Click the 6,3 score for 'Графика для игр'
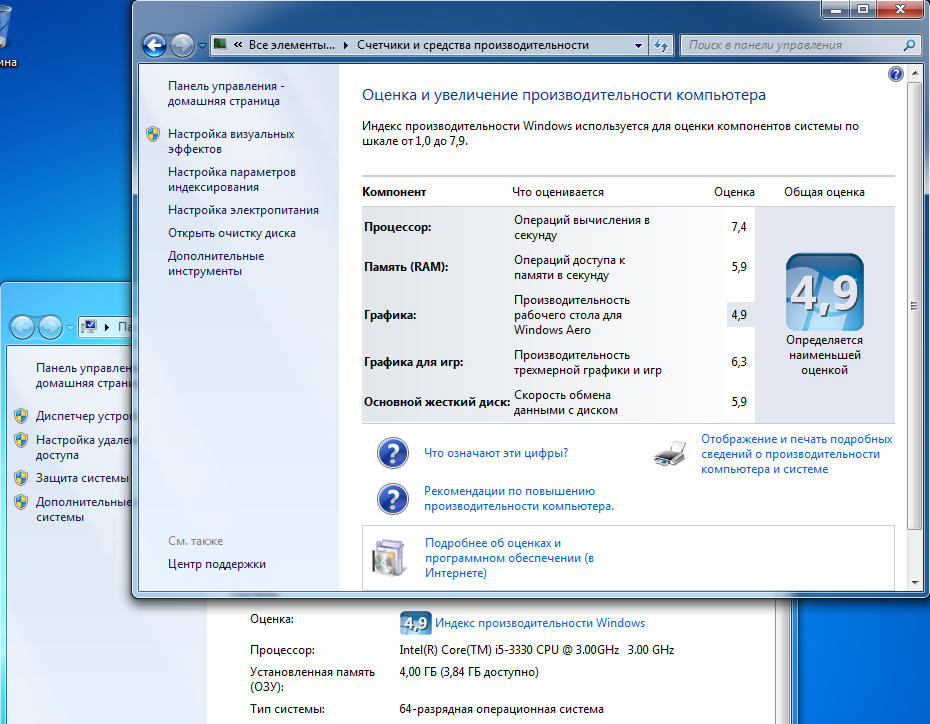Viewport: 930px width, 724px height. (739, 362)
